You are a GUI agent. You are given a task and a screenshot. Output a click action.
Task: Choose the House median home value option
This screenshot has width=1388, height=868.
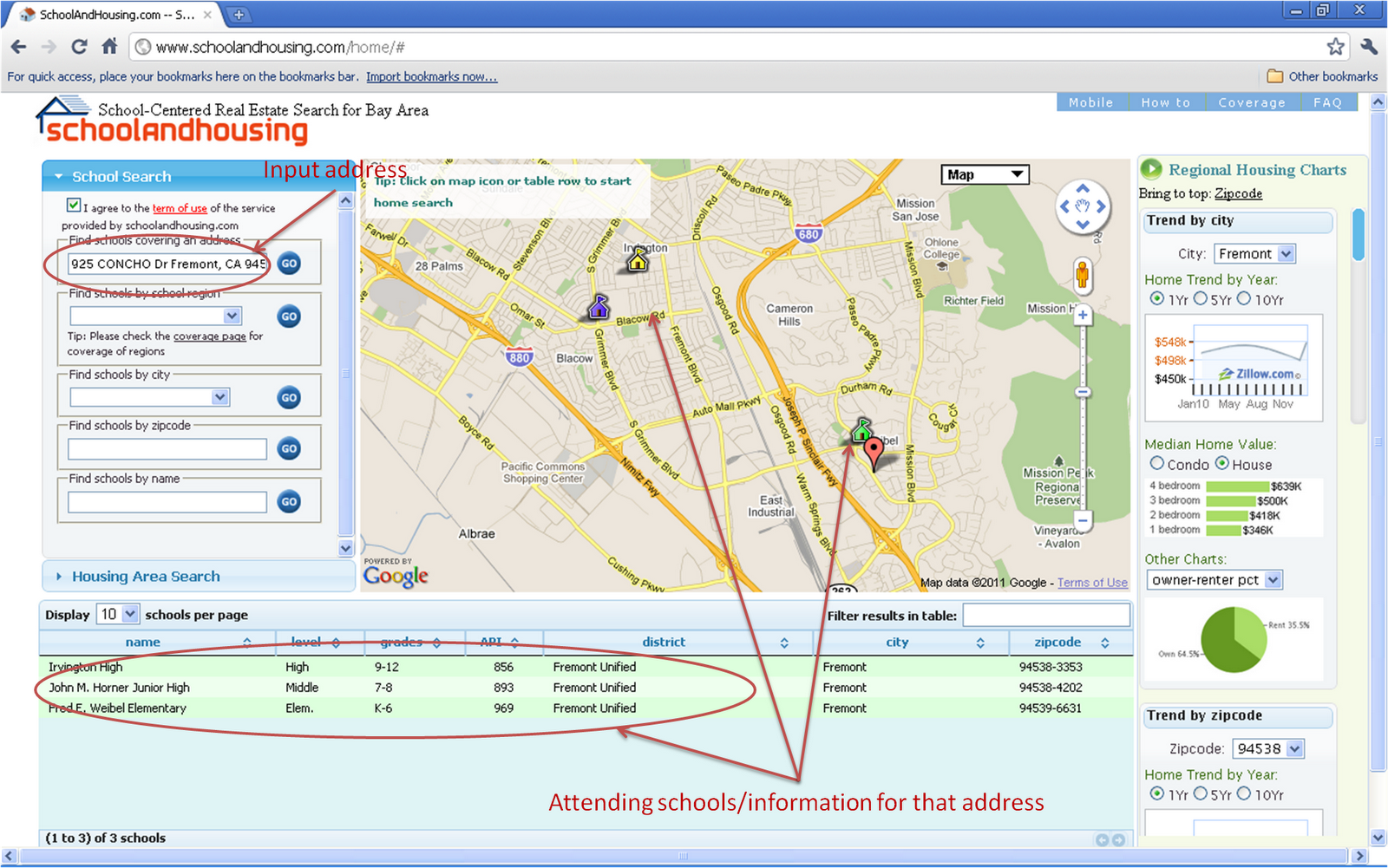tap(1221, 463)
